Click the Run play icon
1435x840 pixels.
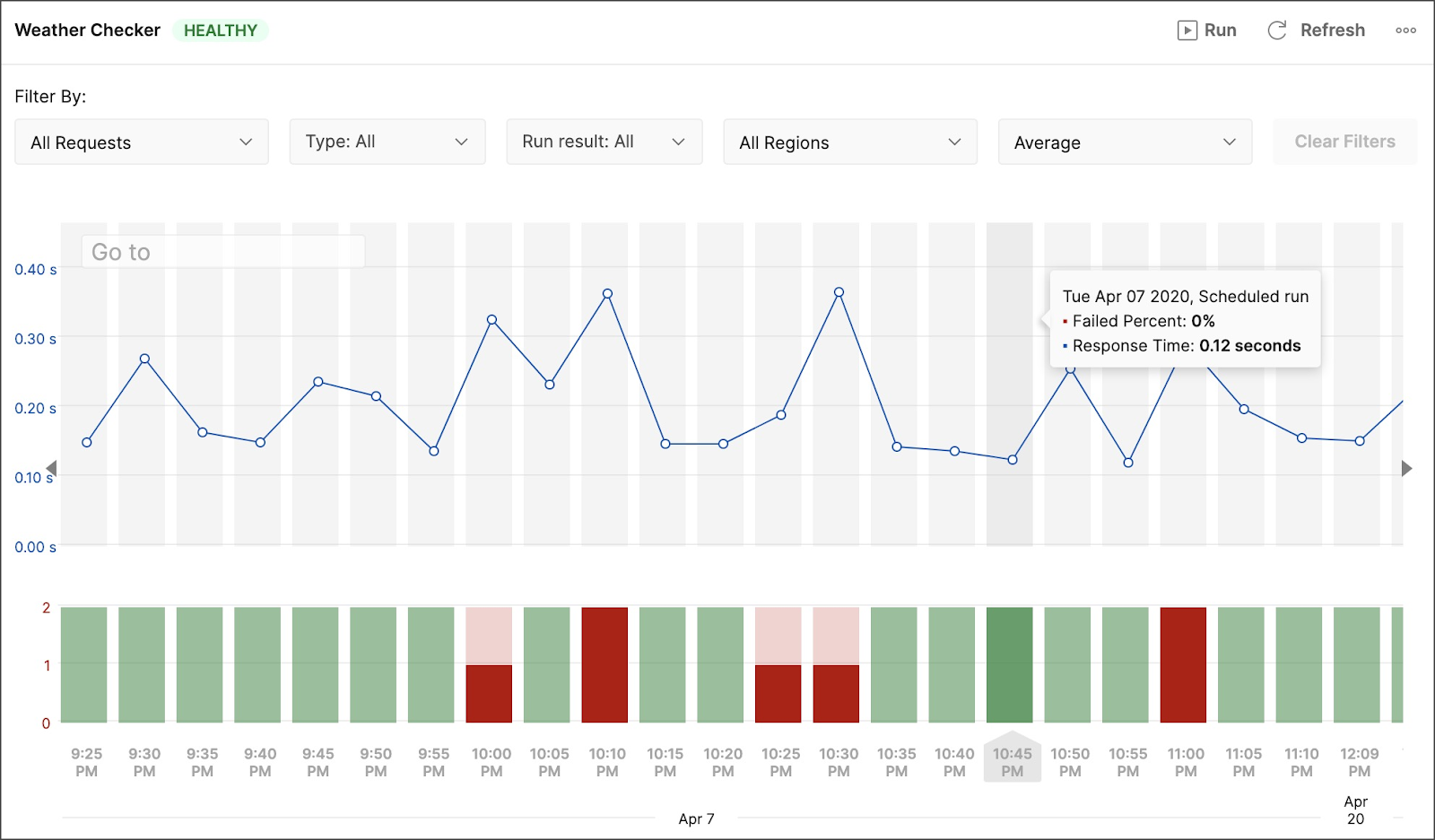point(1187,30)
